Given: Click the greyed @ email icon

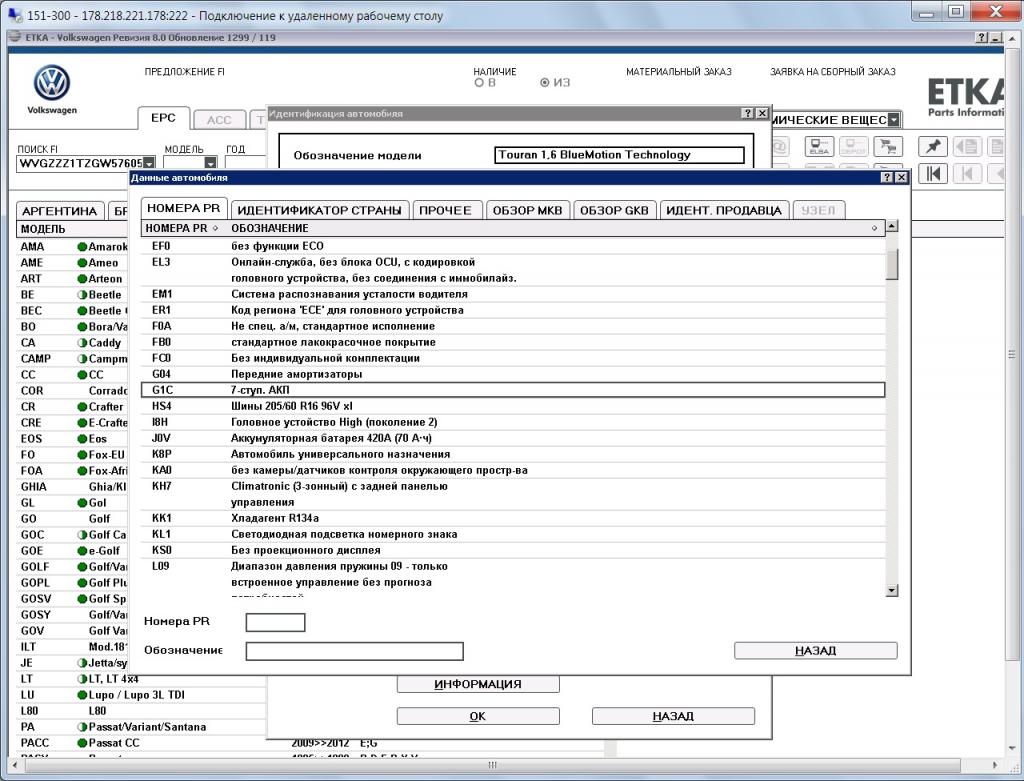Looking at the screenshot, I should (x=780, y=147).
